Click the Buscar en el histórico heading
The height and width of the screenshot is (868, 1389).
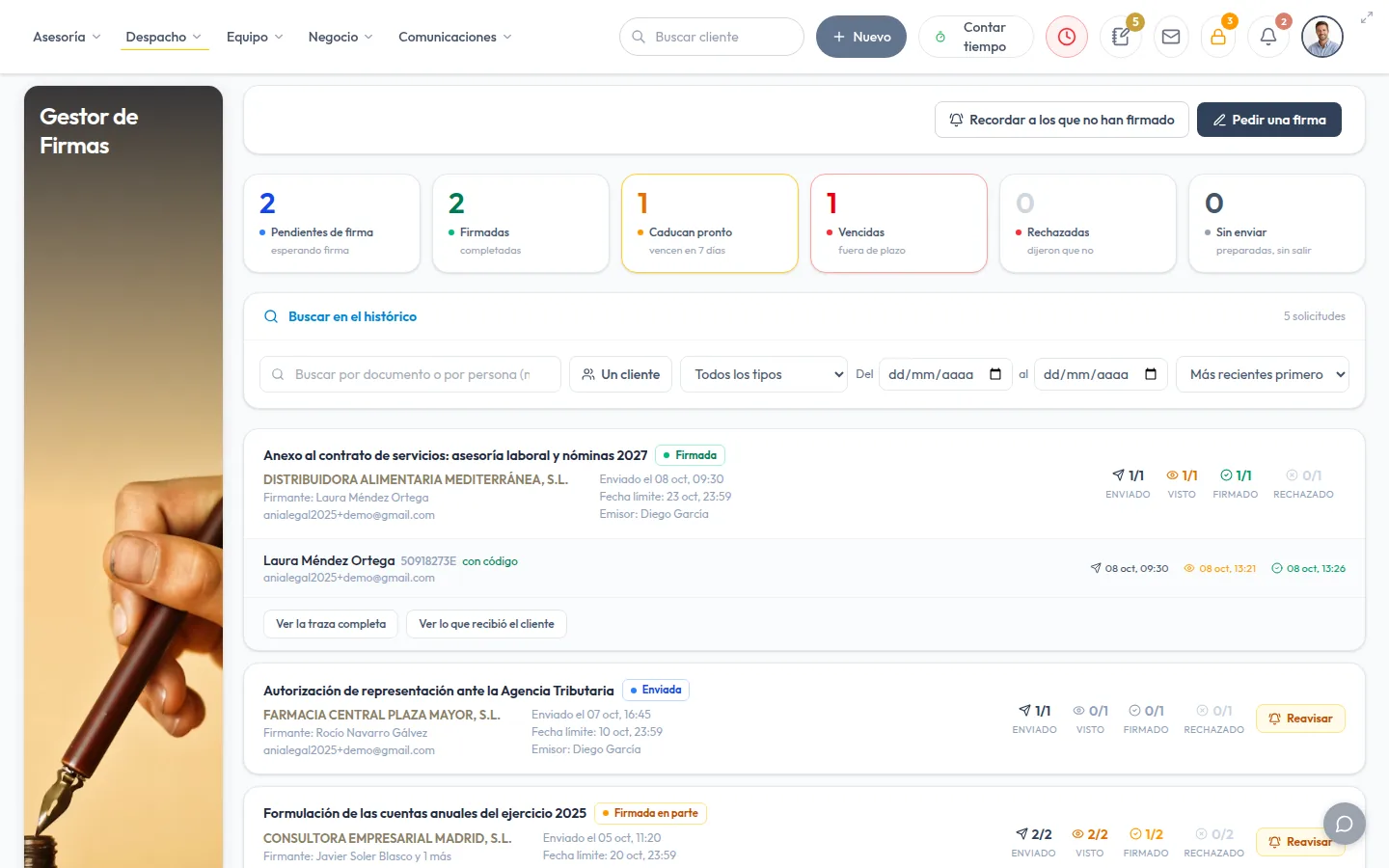(x=352, y=316)
